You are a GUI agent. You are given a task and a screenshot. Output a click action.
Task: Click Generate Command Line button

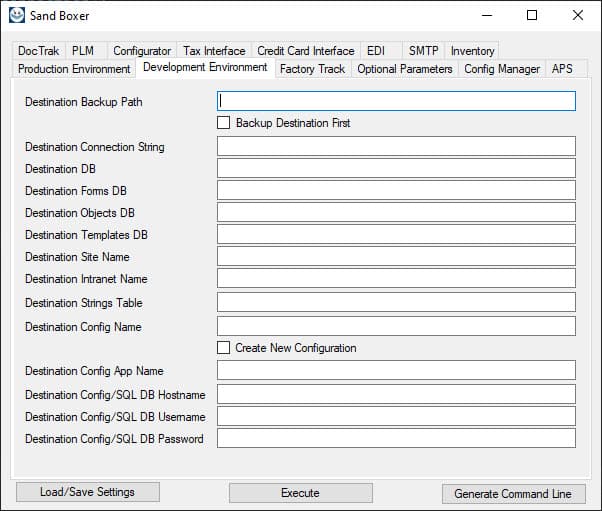click(x=513, y=494)
